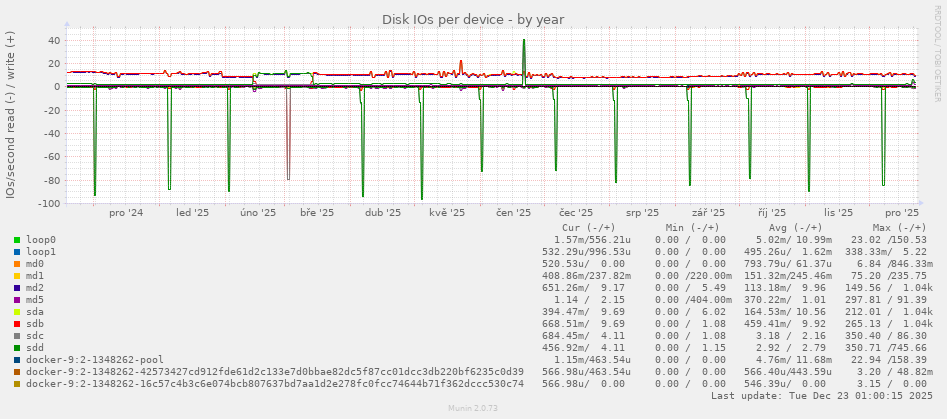Click the pro '24 axis label
947x419 pixels.
pyautogui.click(x=126, y=213)
